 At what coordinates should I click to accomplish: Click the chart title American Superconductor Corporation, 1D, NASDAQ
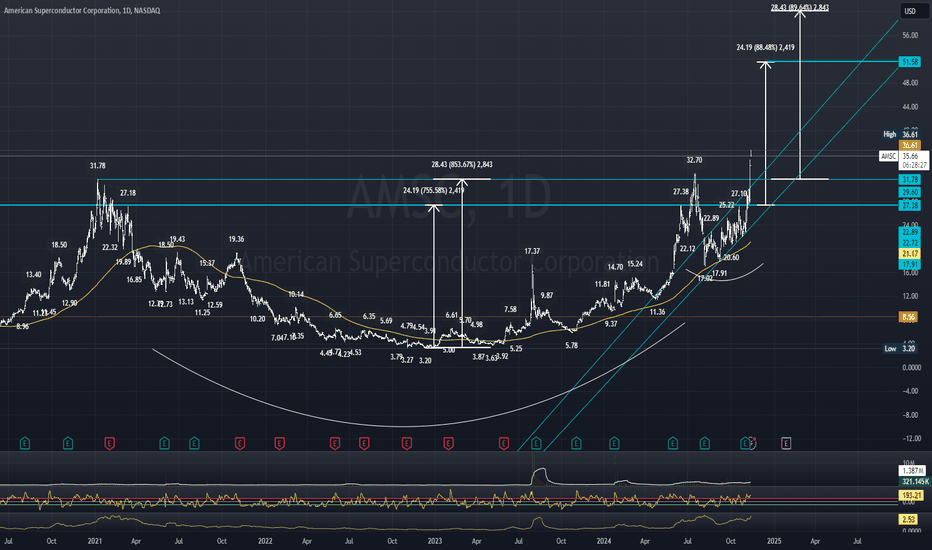coord(82,11)
